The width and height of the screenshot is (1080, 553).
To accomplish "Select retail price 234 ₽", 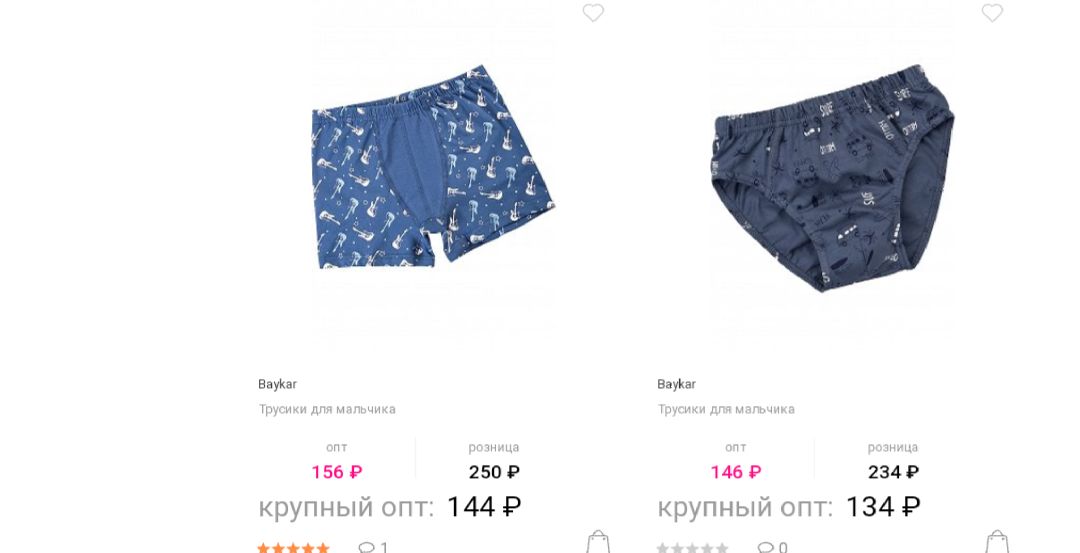I will (893, 472).
